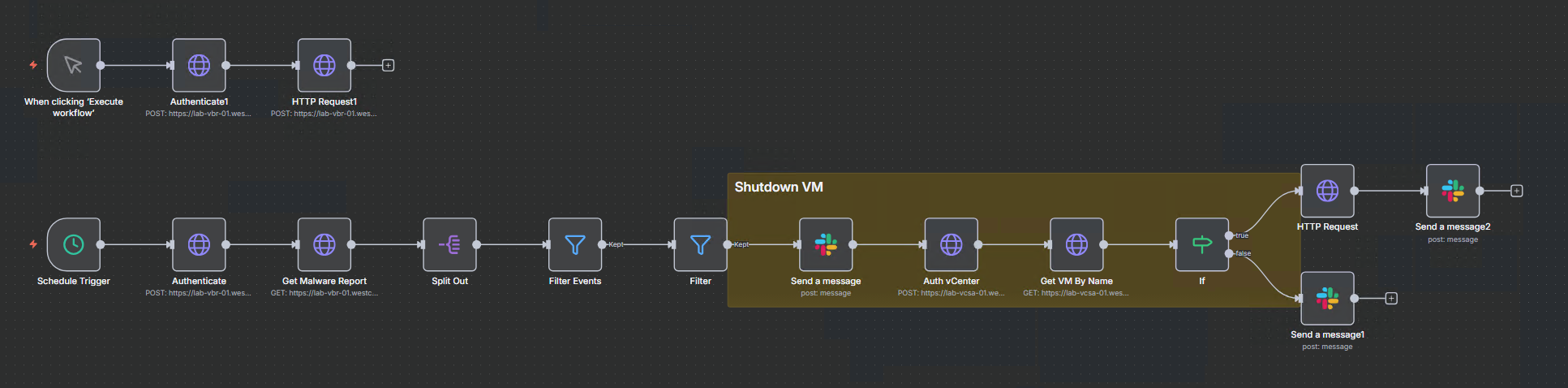Open the Filter node before Shutdown VM
The height and width of the screenshot is (388, 1568).
click(x=700, y=244)
